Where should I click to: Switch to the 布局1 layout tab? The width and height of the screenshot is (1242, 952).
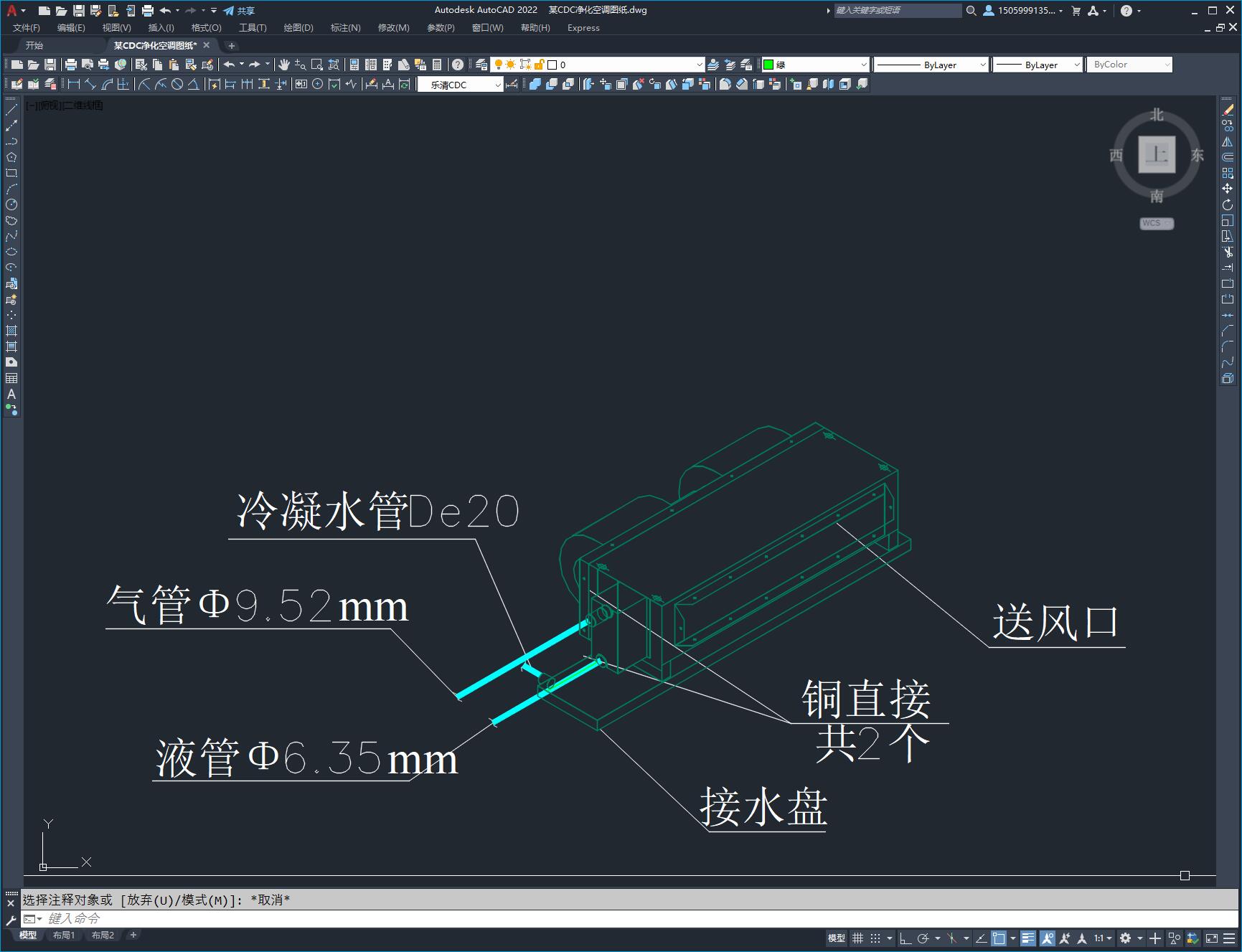(64, 935)
